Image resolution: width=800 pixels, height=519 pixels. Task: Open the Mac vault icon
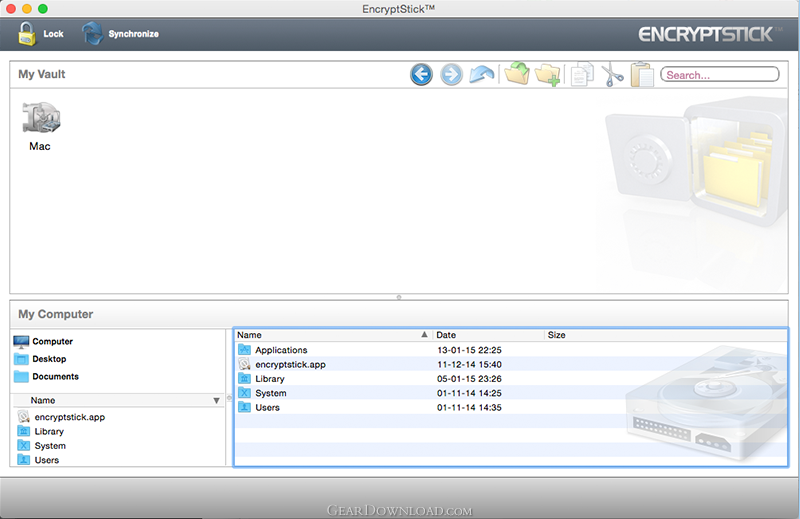coord(41,118)
